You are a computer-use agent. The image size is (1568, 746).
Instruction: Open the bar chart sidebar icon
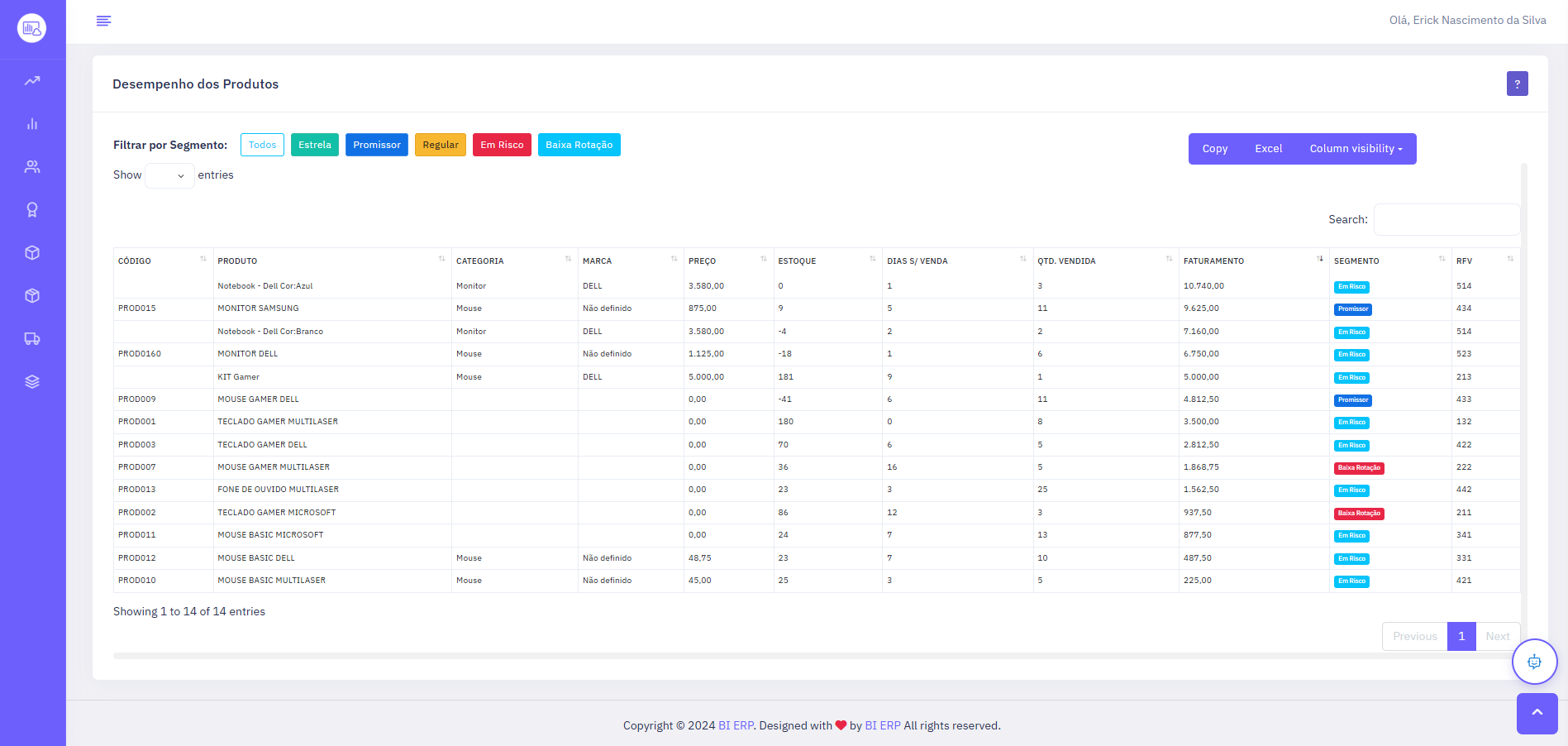tap(32, 124)
